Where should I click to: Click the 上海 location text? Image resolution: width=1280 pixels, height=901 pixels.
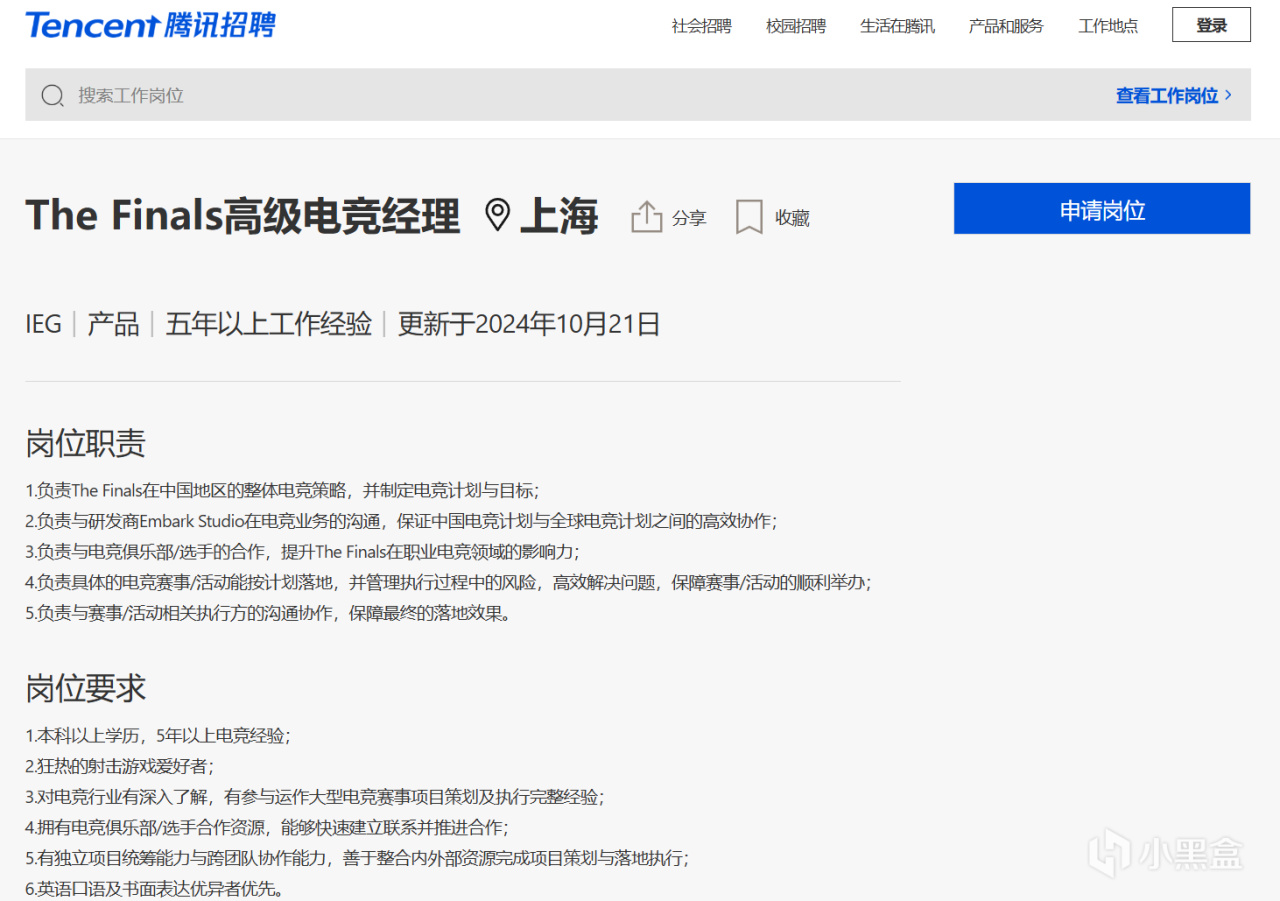pos(559,216)
